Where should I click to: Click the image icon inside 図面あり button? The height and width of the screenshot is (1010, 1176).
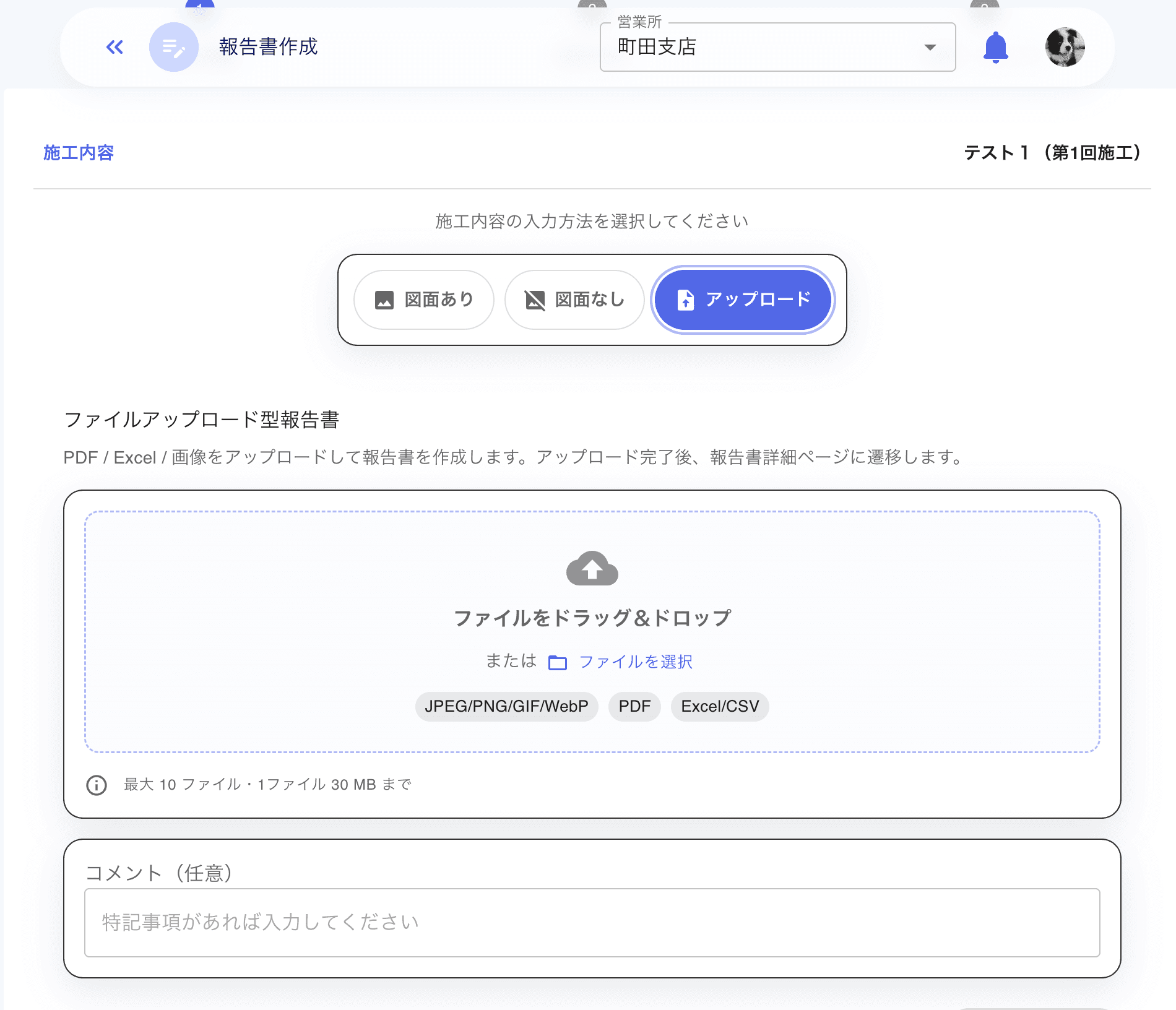pyautogui.click(x=385, y=300)
